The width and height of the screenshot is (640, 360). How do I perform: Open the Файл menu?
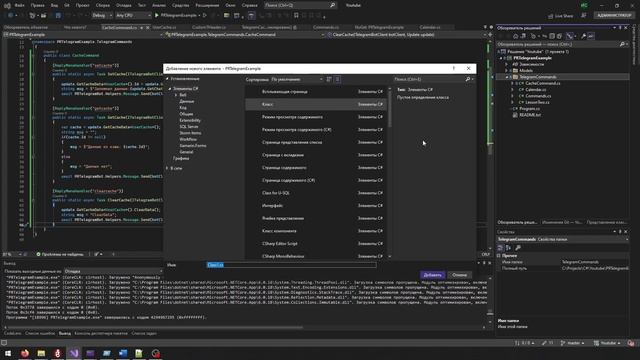[x=19, y=5]
